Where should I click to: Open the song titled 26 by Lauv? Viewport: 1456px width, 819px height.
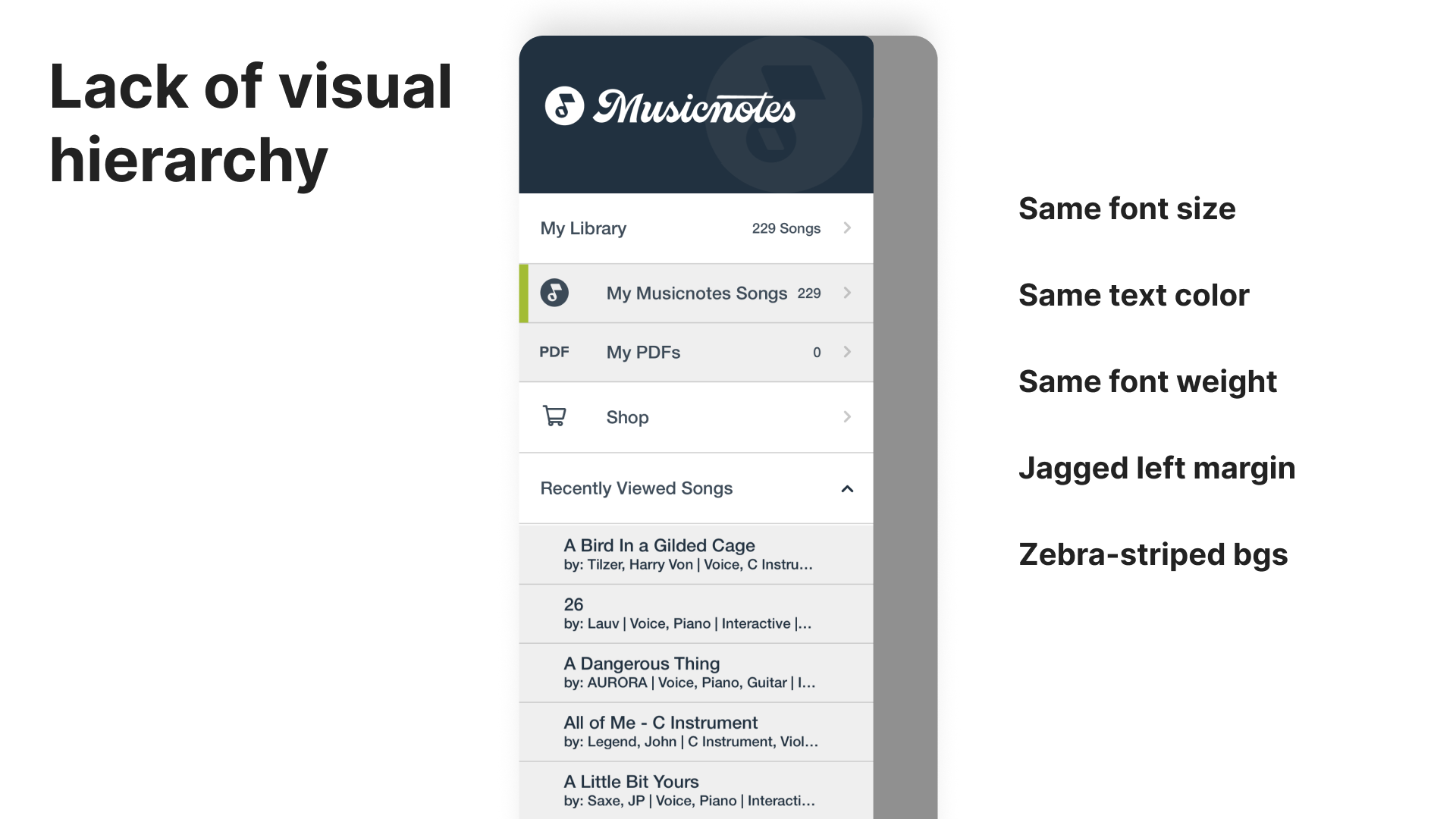(574, 605)
